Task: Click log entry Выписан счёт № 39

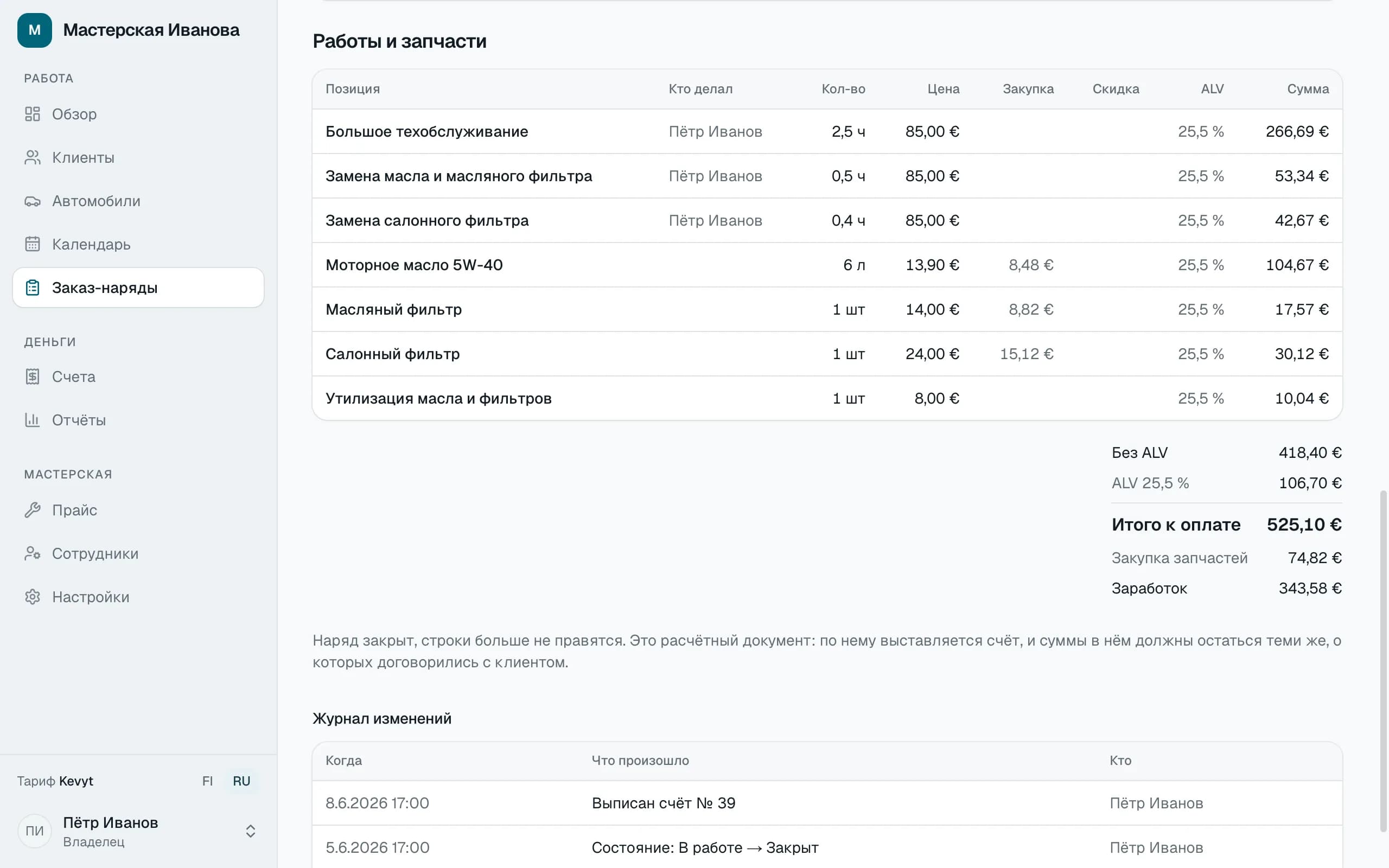Action: 664,802
